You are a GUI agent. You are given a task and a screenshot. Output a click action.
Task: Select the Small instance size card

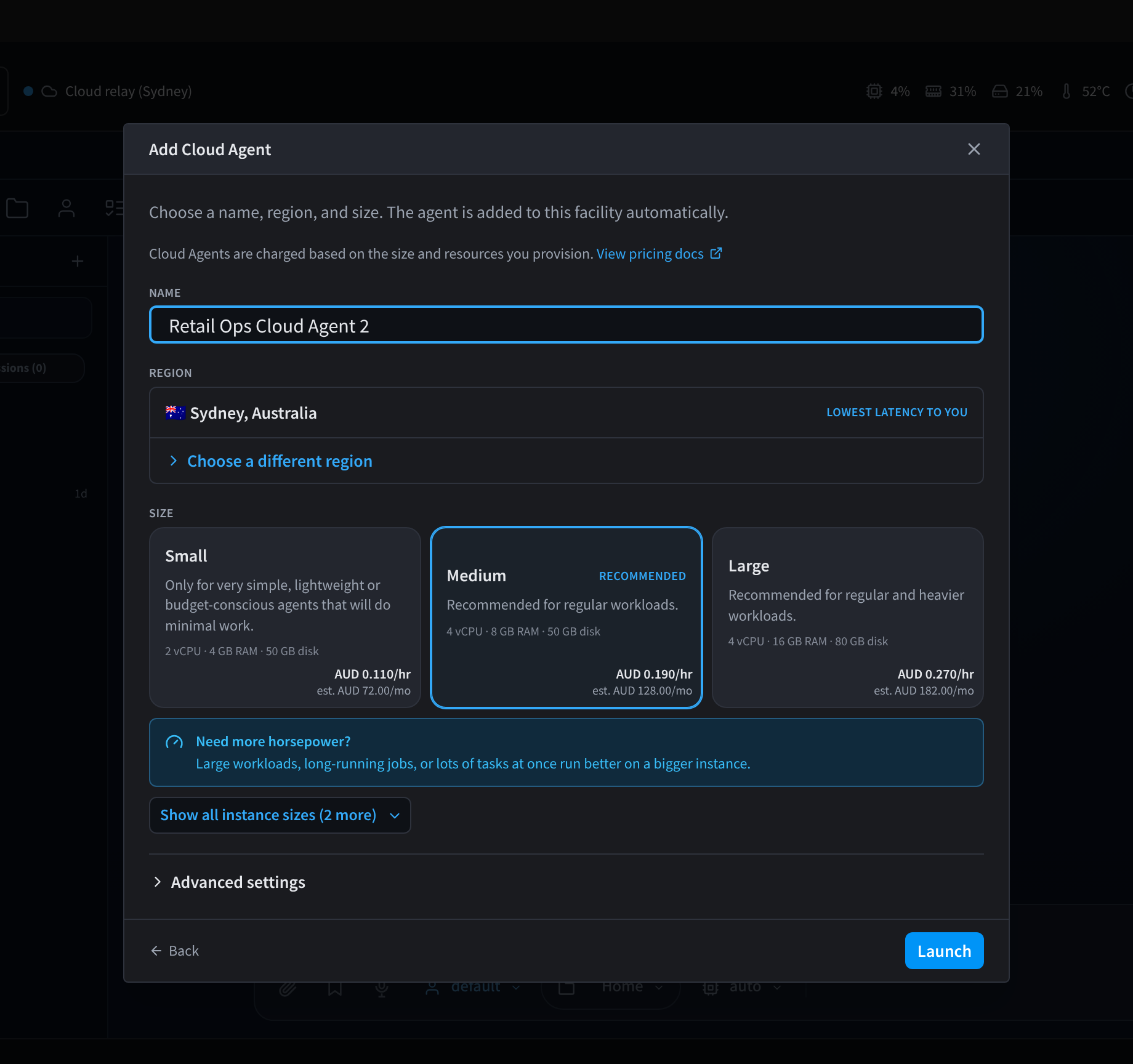[284, 617]
